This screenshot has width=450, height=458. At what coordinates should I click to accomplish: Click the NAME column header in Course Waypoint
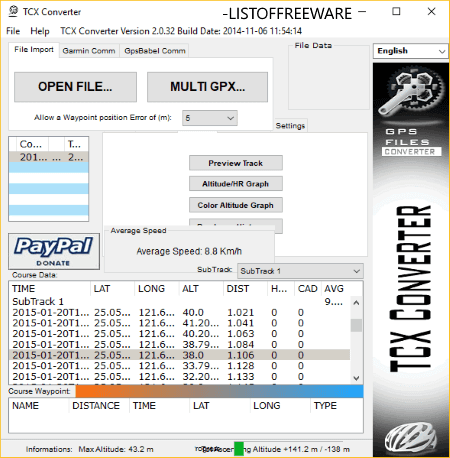[x=39, y=406]
